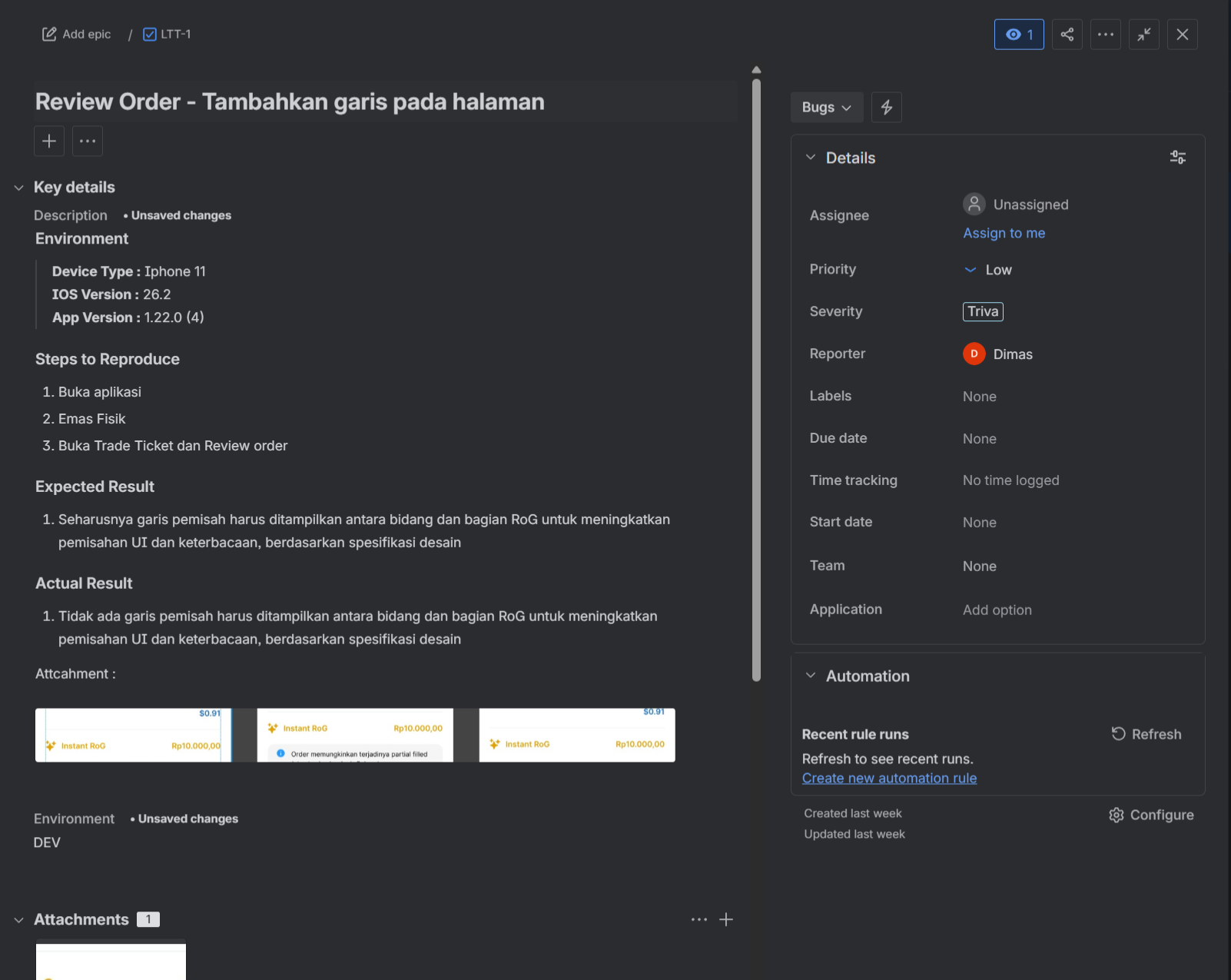
Task: Open the Create new automation rule link
Action: click(x=890, y=778)
